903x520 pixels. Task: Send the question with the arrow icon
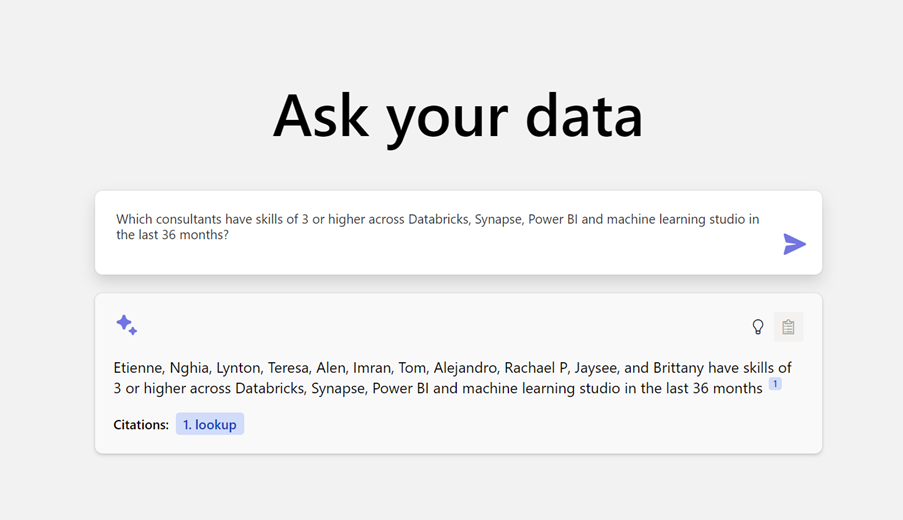pos(794,244)
